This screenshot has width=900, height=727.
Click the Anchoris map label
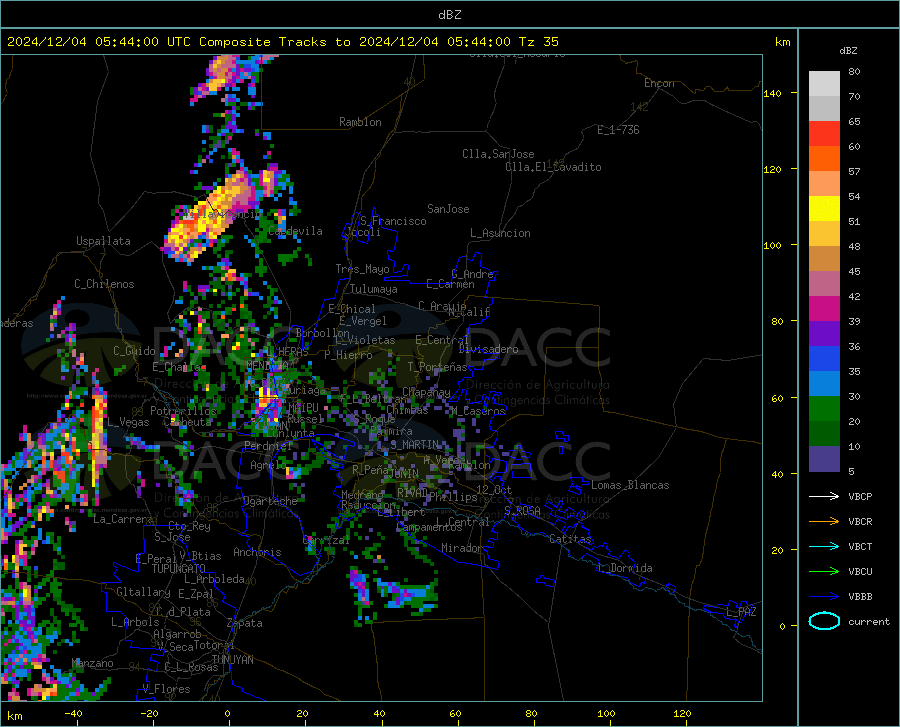click(x=257, y=553)
